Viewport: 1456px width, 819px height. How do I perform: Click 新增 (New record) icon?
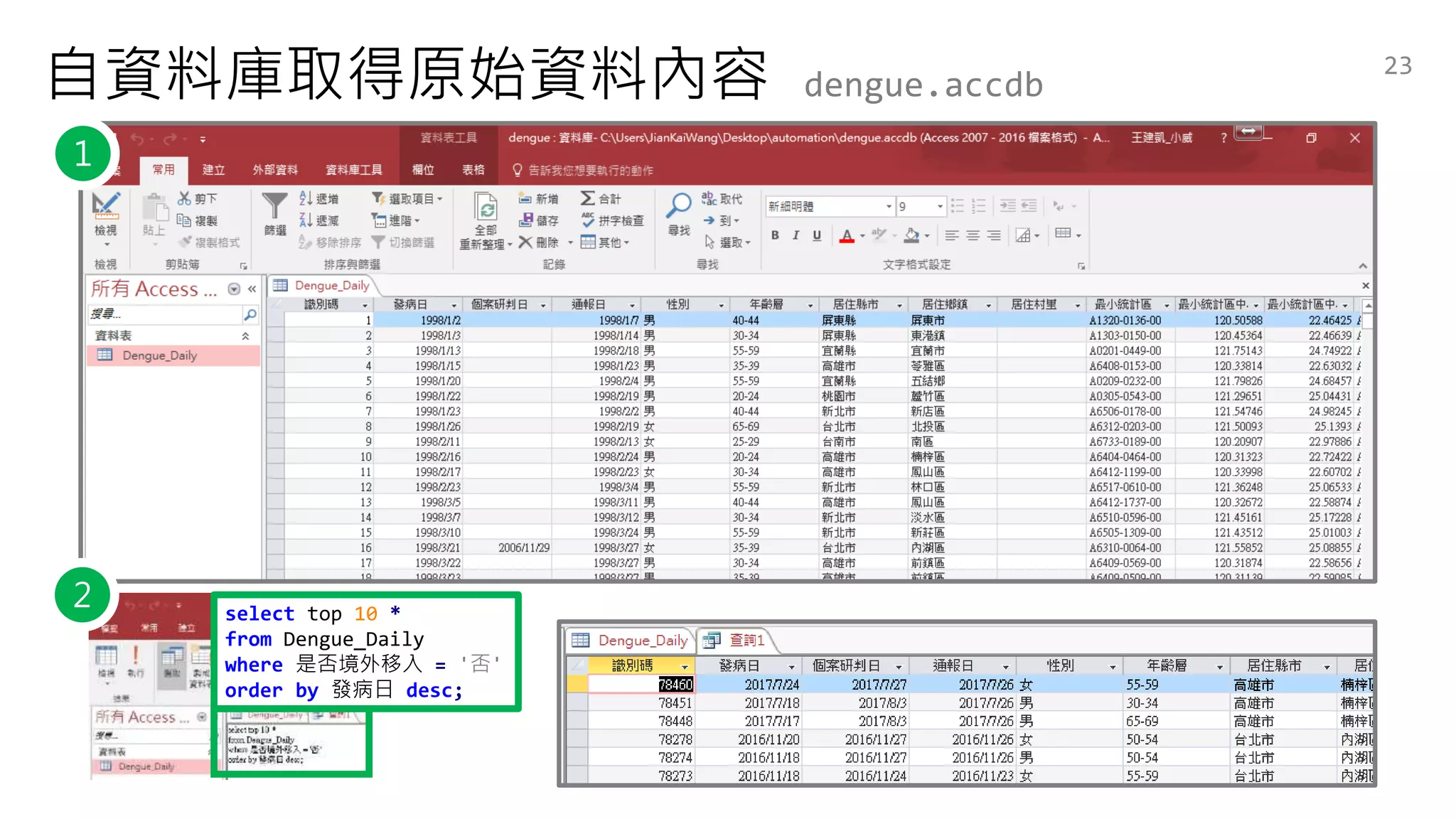[x=525, y=198]
